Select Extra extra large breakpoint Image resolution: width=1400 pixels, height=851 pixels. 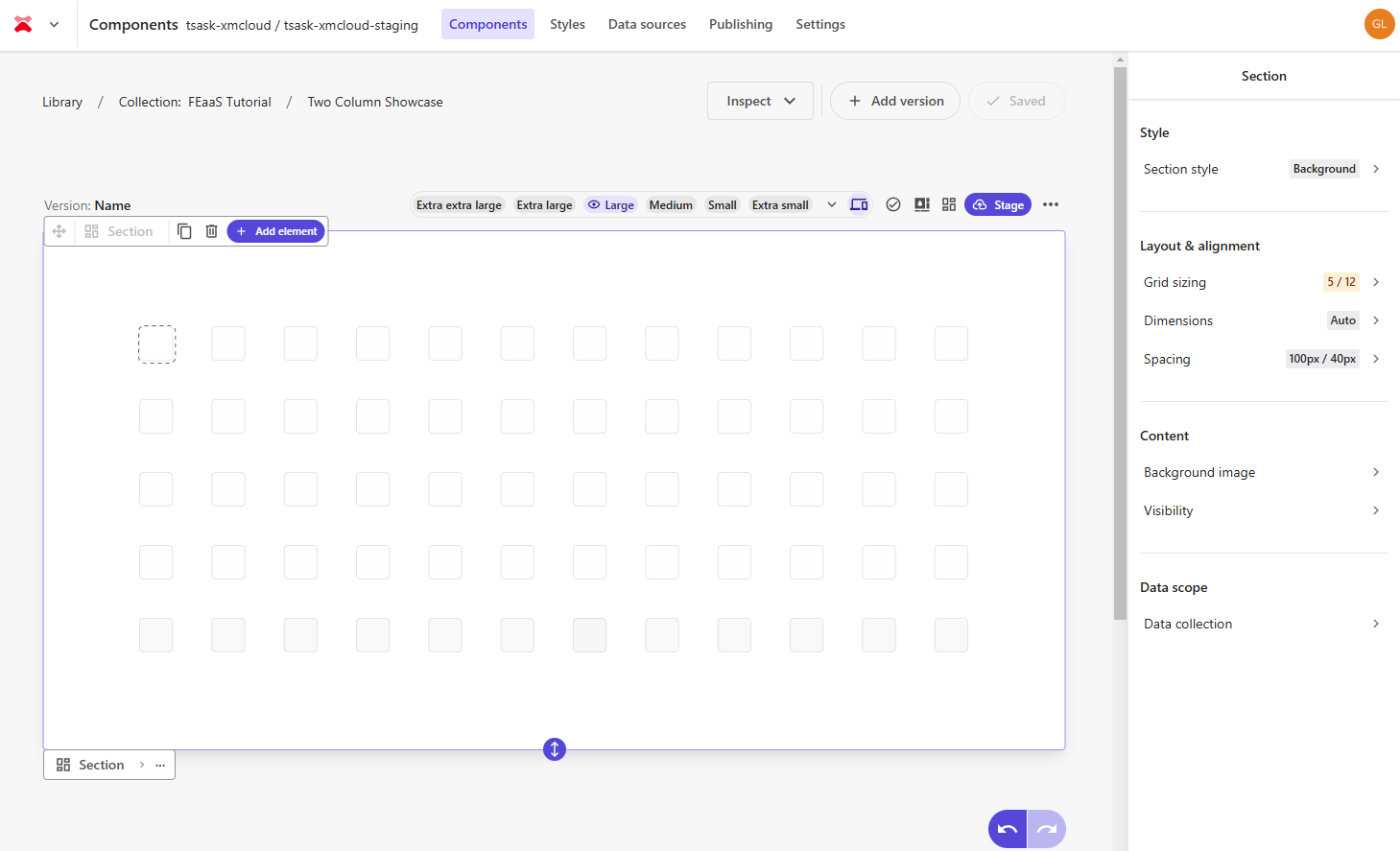click(x=459, y=205)
